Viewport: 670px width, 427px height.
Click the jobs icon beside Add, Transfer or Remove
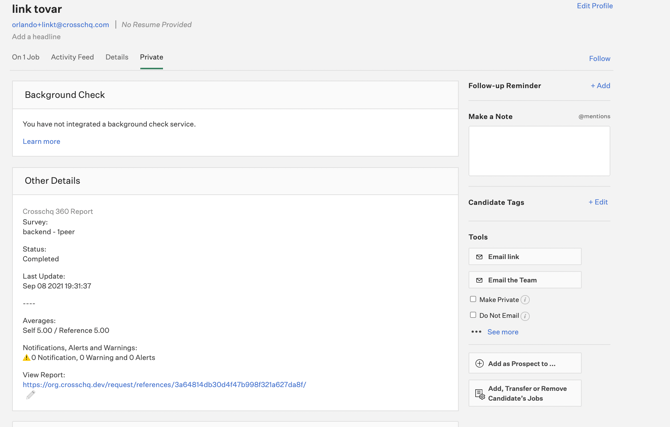(x=479, y=394)
